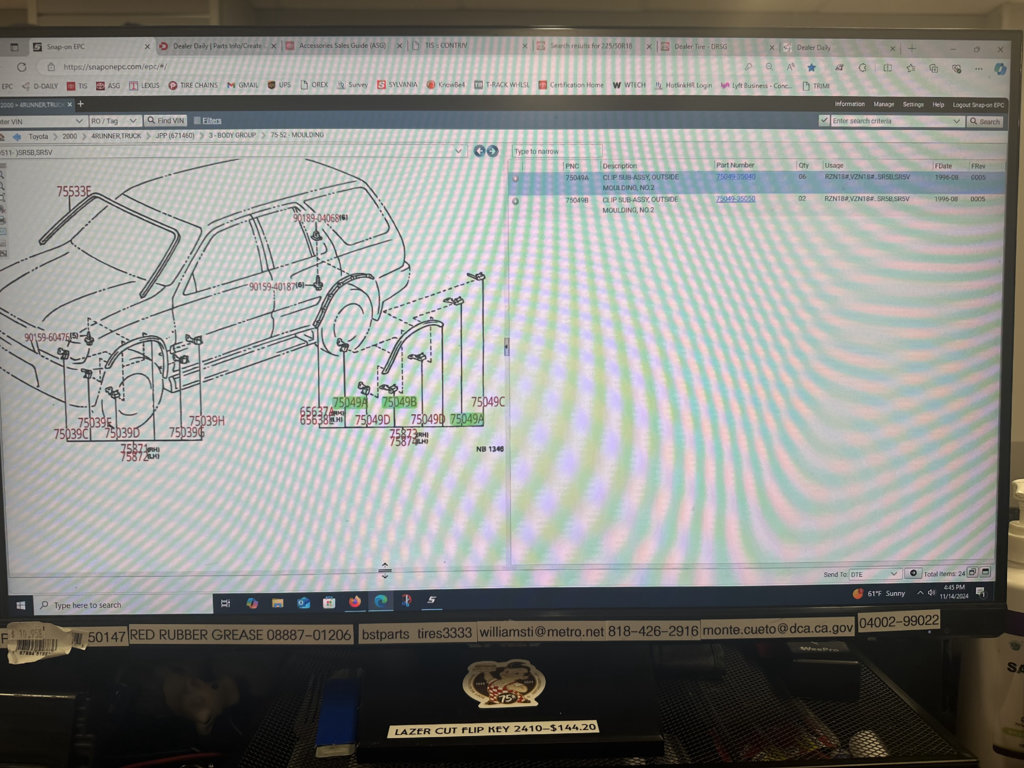Open the browser zoom magnifier icon
Image resolution: width=1024 pixels, height=768 pixels.
coord(769,67)
